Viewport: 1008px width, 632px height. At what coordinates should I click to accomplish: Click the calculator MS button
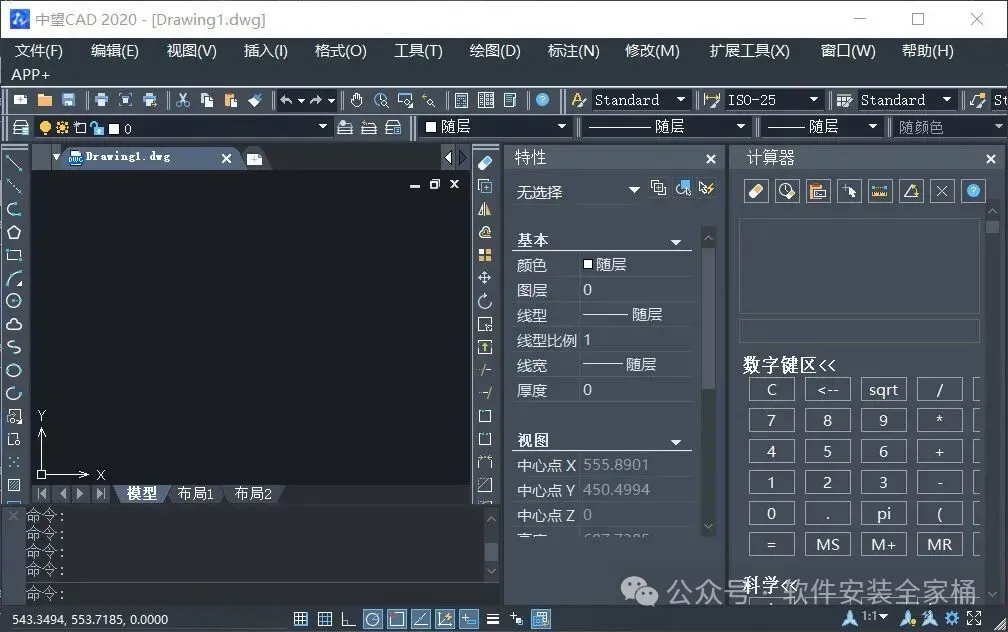pyautogui.click(x=827, y=544)
